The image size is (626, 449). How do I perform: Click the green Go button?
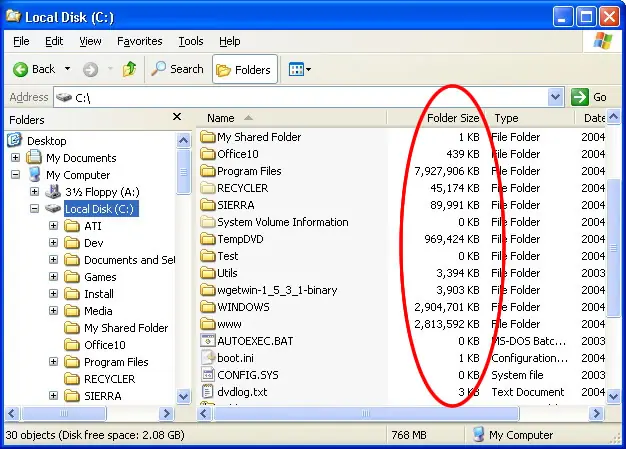coord(589,97)
